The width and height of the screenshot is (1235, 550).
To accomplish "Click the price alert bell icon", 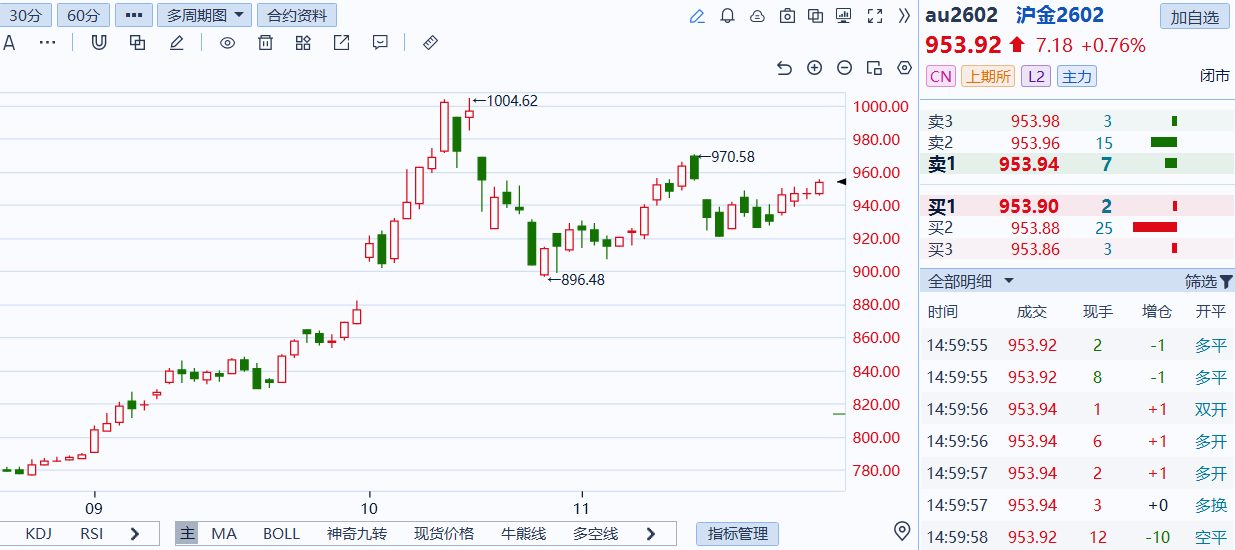I will click(727, 16).
